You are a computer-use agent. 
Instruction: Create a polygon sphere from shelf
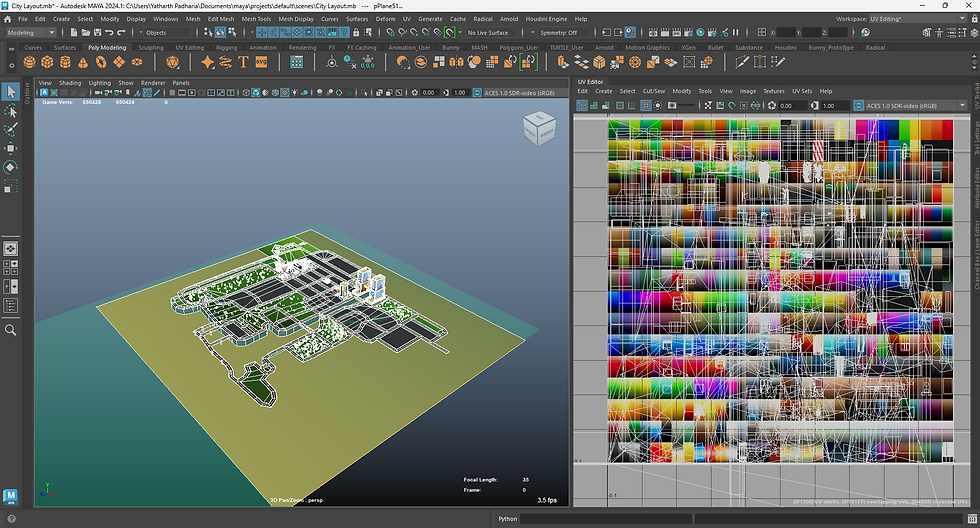pos(29,62)
